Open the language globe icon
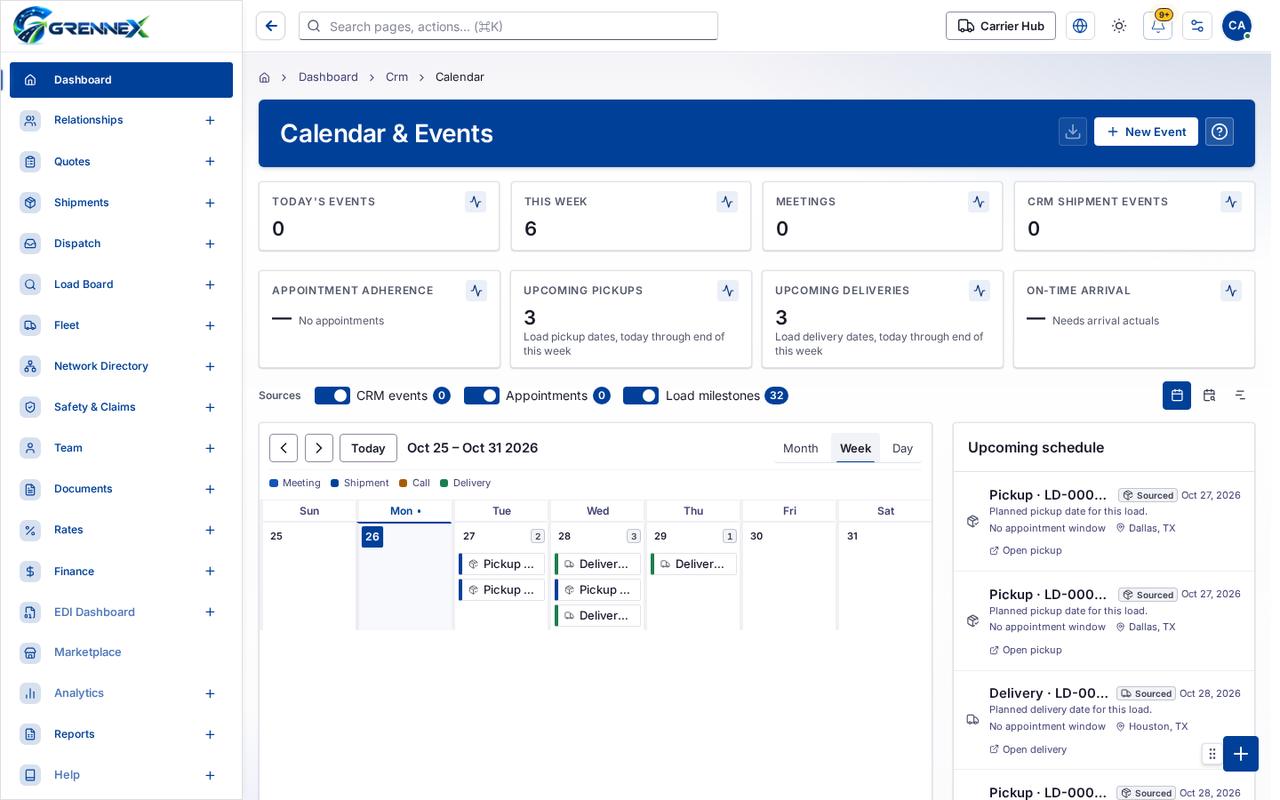The width and height of the screenshot is (1280, 800). tap(1080, 26)
